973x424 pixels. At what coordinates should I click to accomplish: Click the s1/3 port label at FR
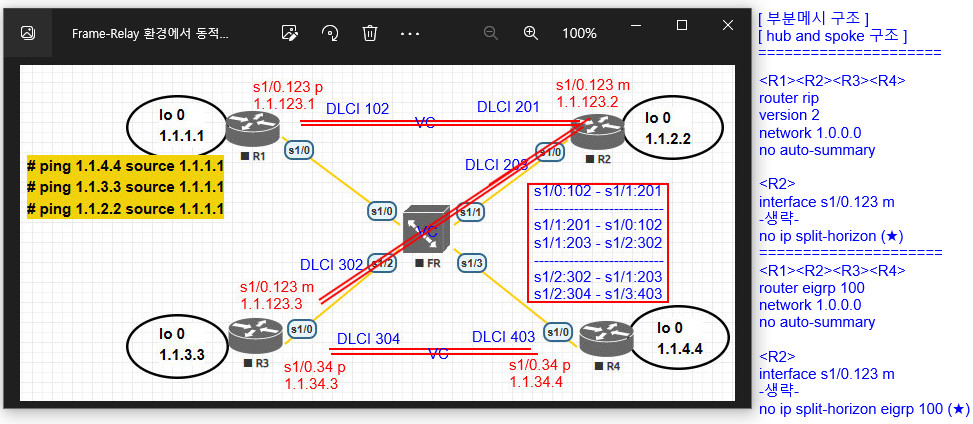coord(472,264)
